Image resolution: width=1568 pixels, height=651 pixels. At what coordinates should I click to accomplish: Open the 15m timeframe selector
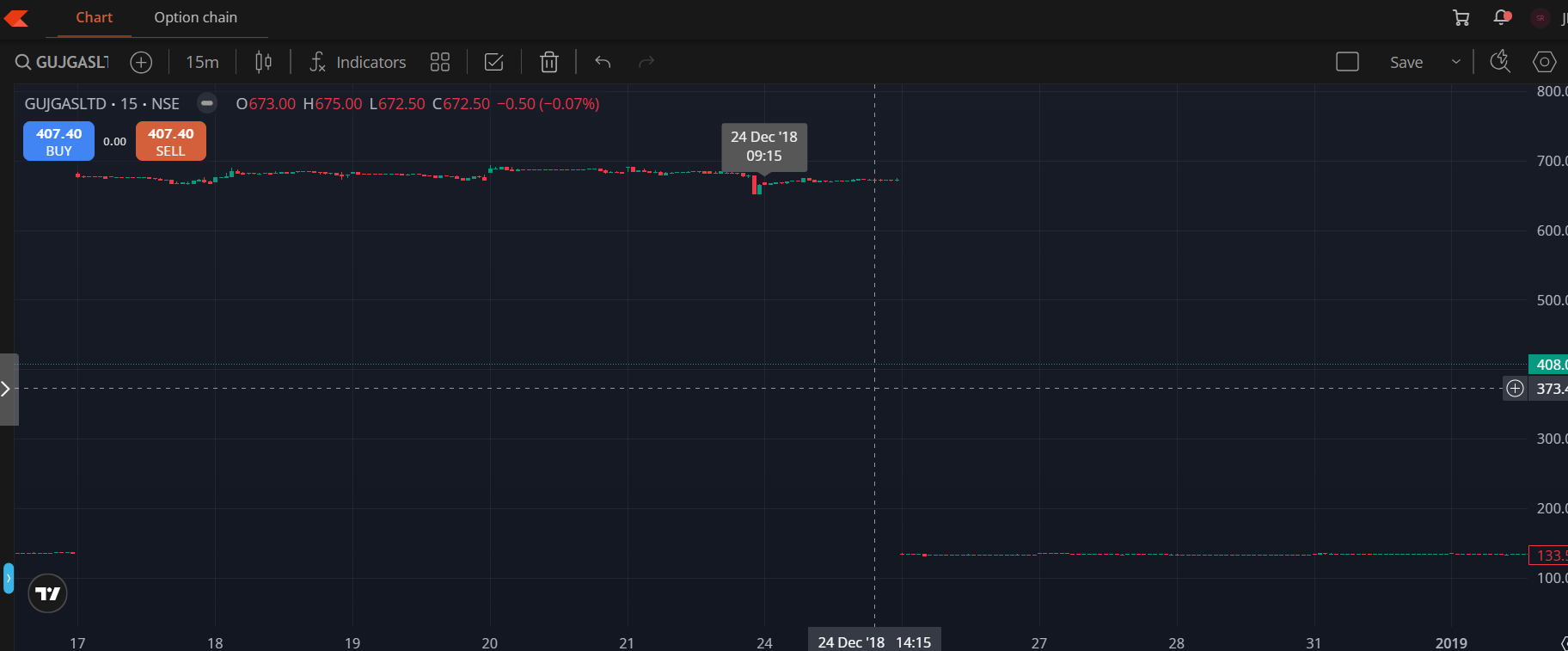coord(202,62)
